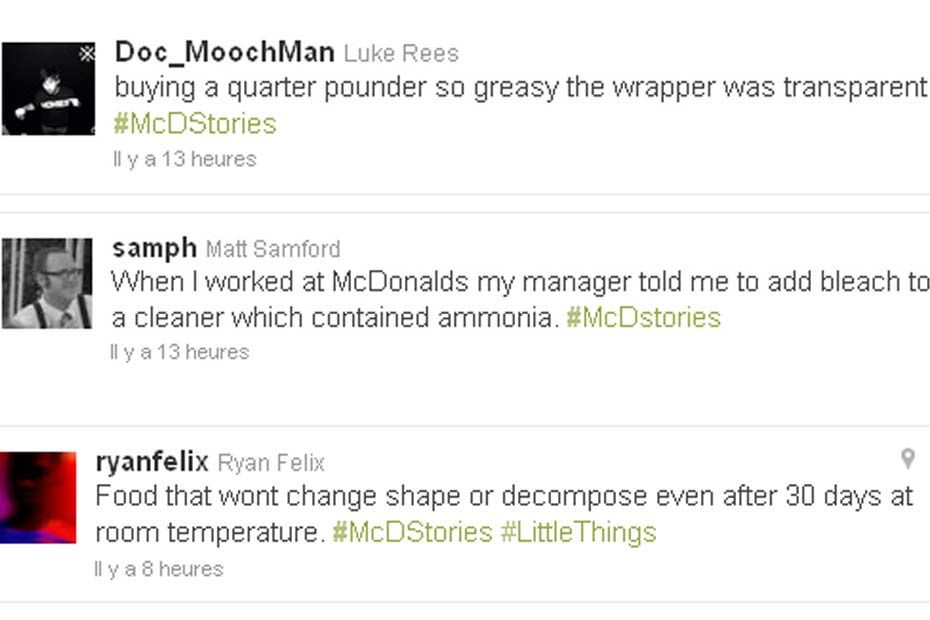The image size is (930, 620).
Task: Open #McDStories hashtag in the quarter pounder tweet
Action: 195,124
